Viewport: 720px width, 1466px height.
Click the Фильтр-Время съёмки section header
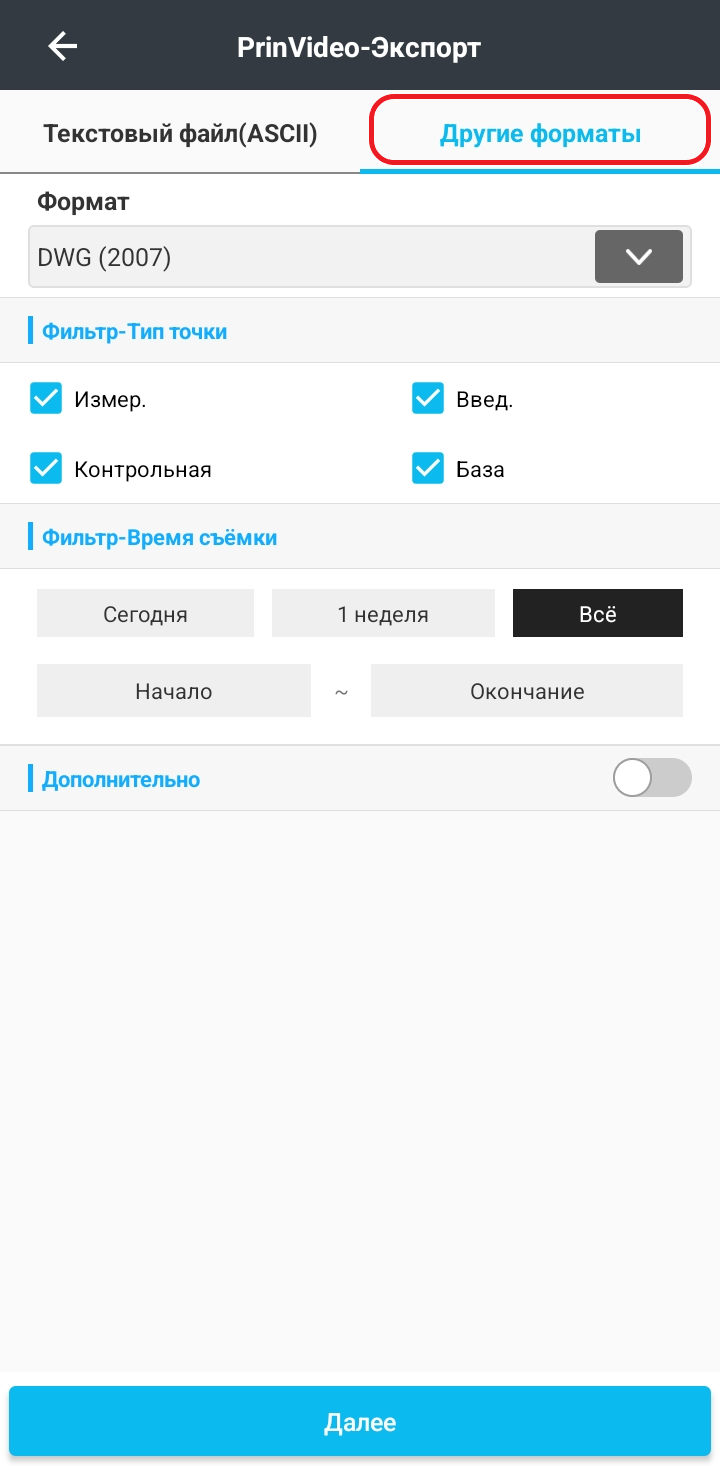click(x=159, y=537)
